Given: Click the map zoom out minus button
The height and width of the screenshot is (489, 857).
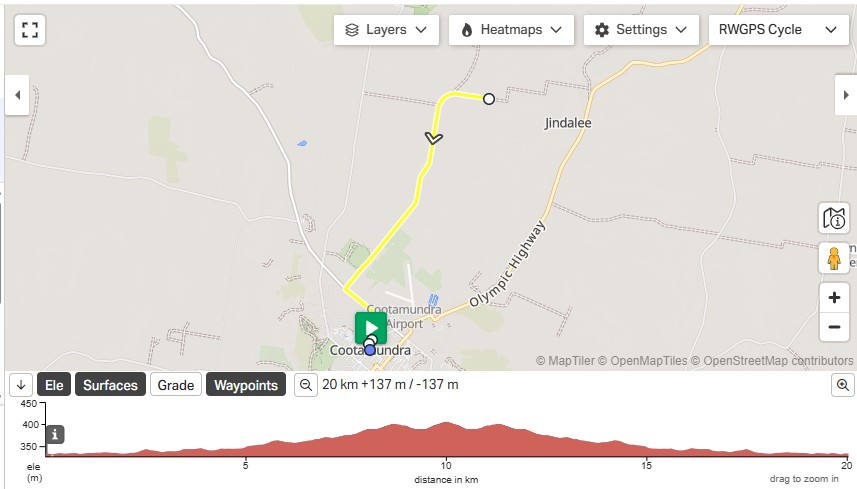Looking at the screenshot, I should (833, 327).
